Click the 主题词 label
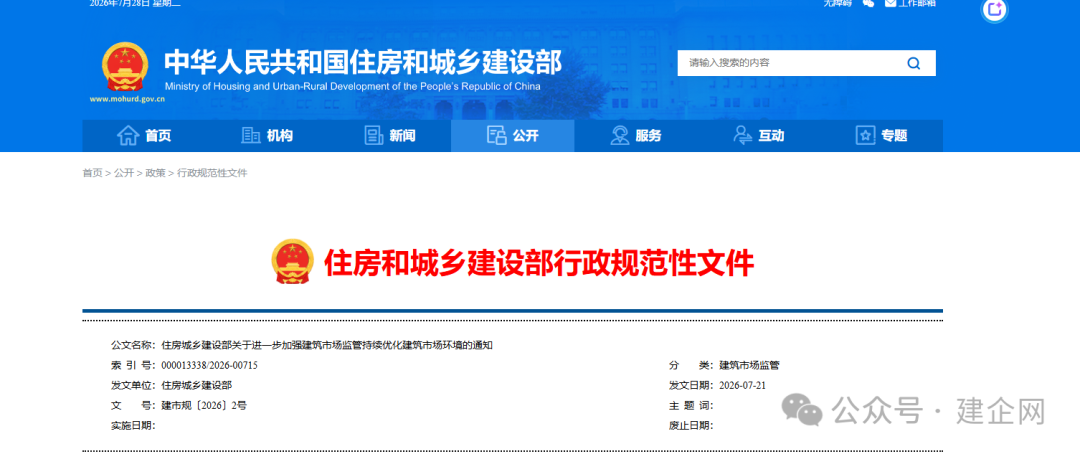The width and height of the screenshot is (1080, 454). pyautogui.click(x=691, y=406)
